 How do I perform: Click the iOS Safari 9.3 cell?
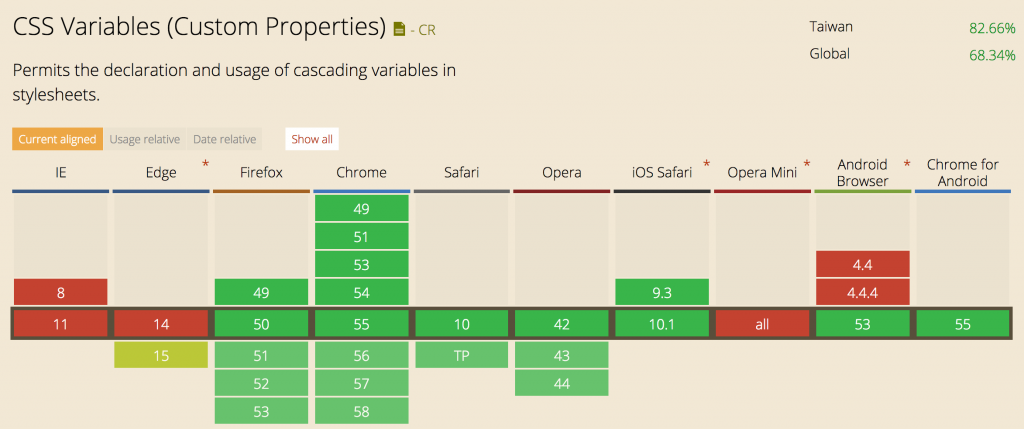click(662, 293)
